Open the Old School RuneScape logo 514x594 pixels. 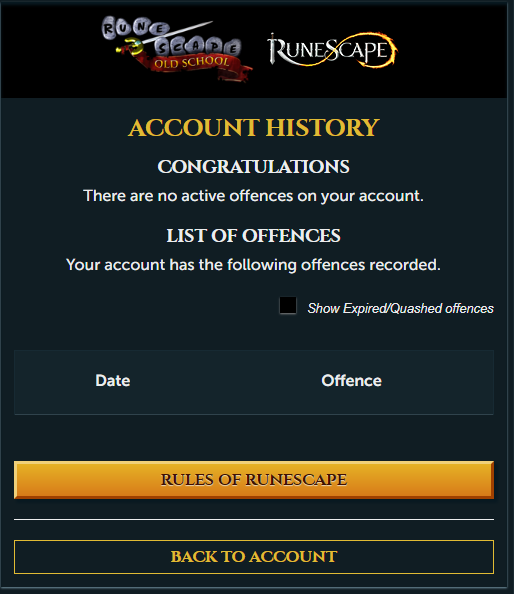pyautogui.click(x=177, y=48)
